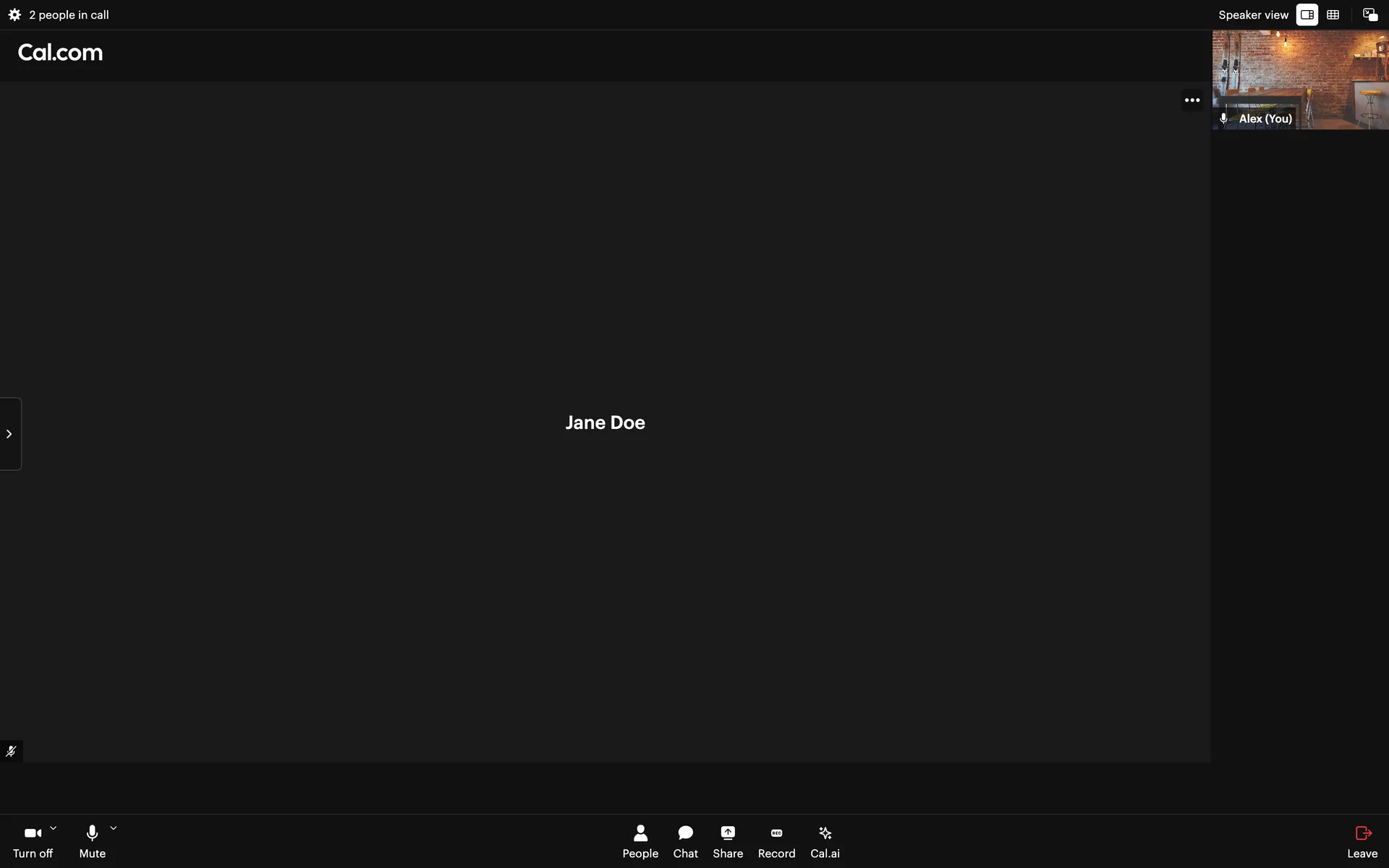Screen dimensions: 1389x868
Task: Click the Speaker view label
Action: 1253,14
